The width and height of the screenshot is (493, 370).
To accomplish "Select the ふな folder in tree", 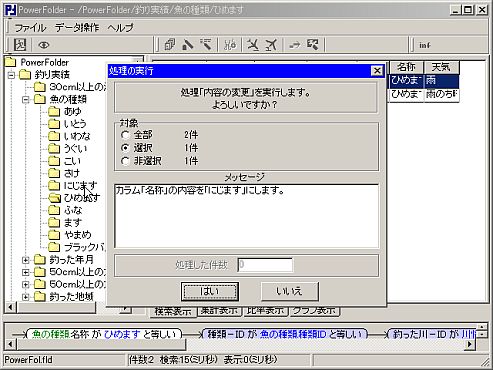I will click(x=73, y=210).
